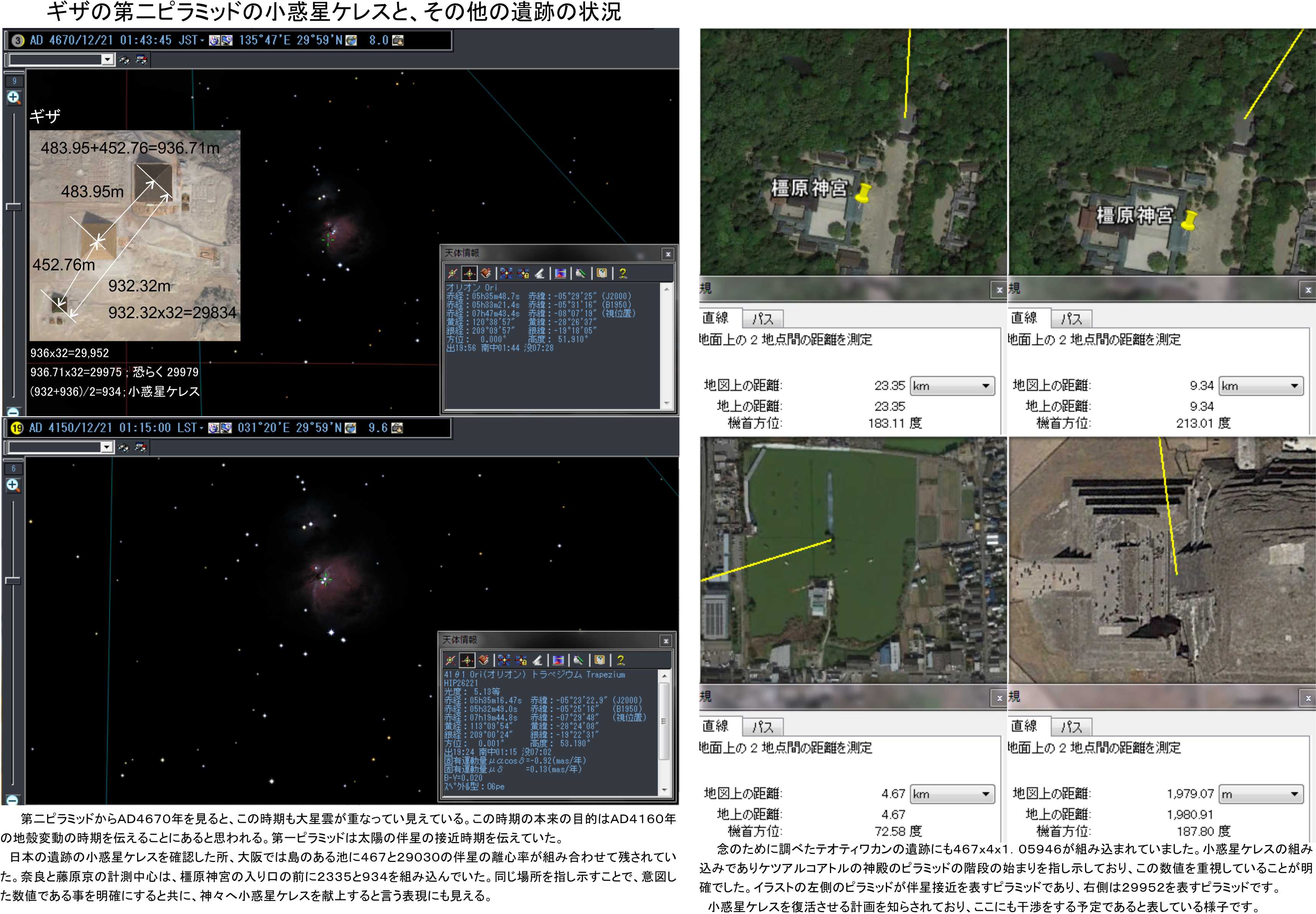Click the telescope icon in lower 天体情報 panel

click(x=537, y=660)
